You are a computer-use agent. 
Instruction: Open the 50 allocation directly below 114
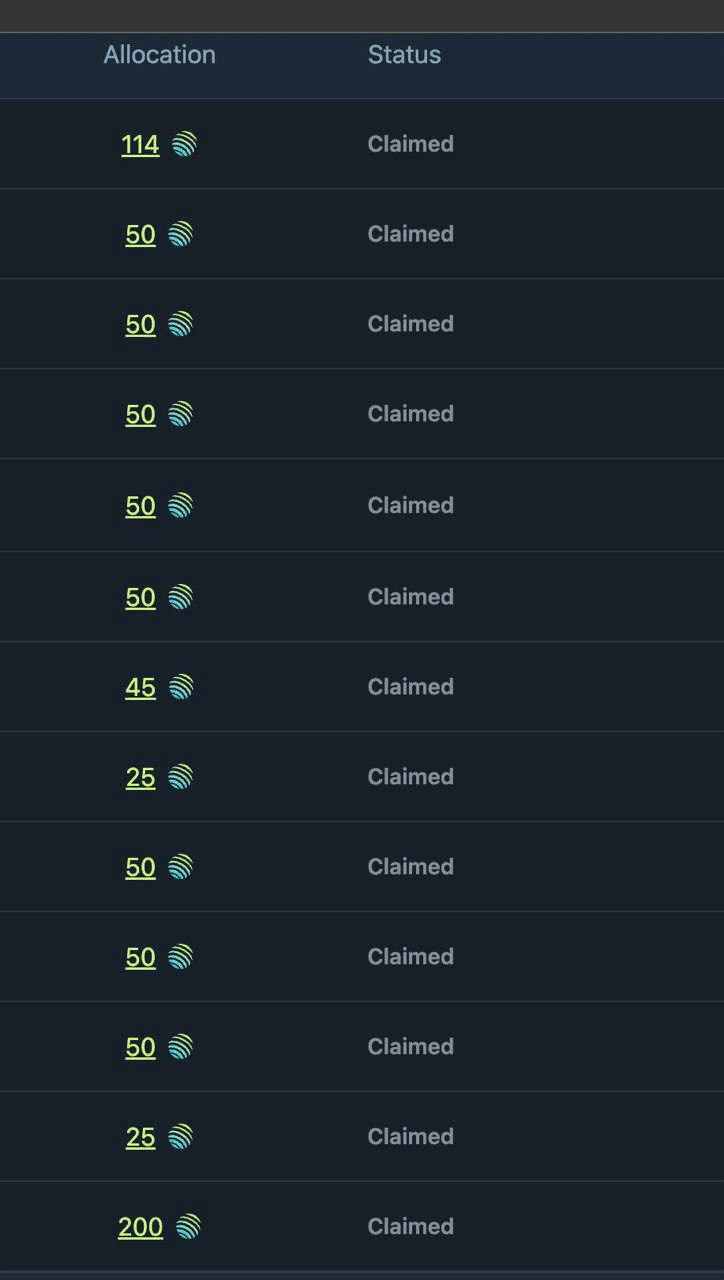pyautogui.click(x=140, y=235)
